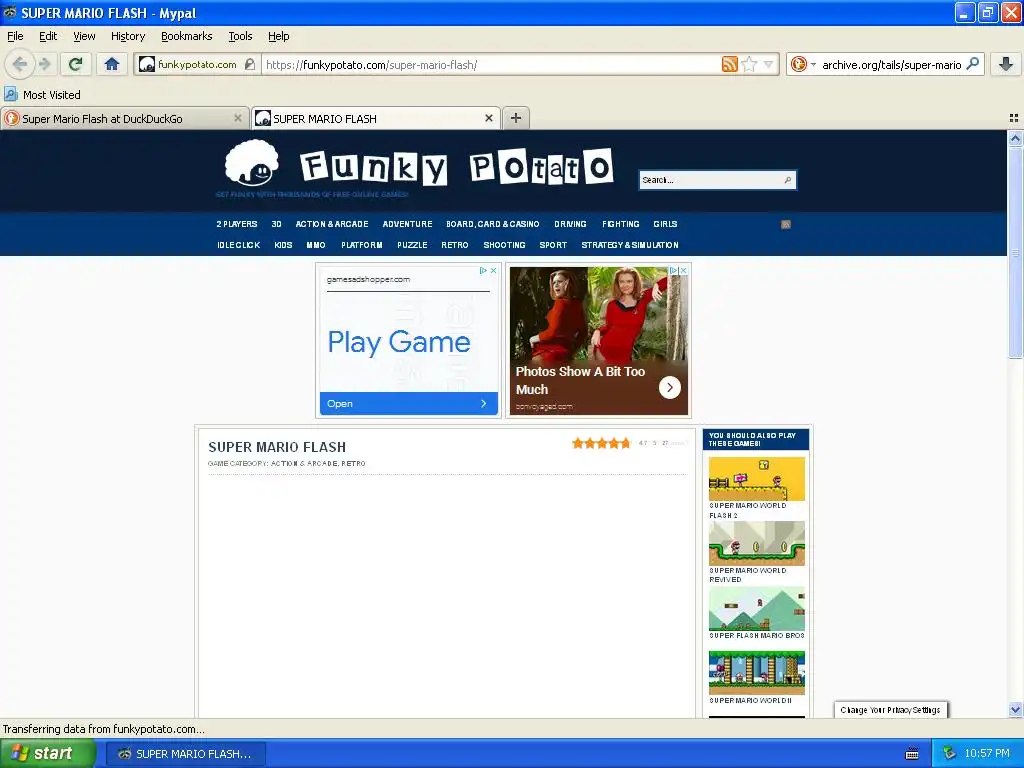This screenshot has width=1024, height=768.
Task: Click the Open button in Play Game ad
Action: coord(408,404)
